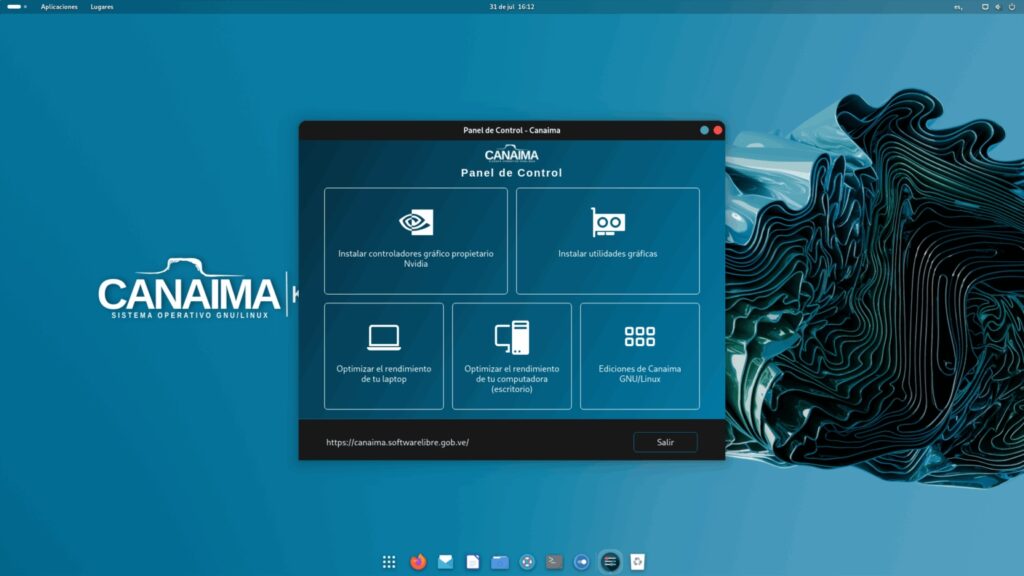Click the volume icon in the top bar

998,7
